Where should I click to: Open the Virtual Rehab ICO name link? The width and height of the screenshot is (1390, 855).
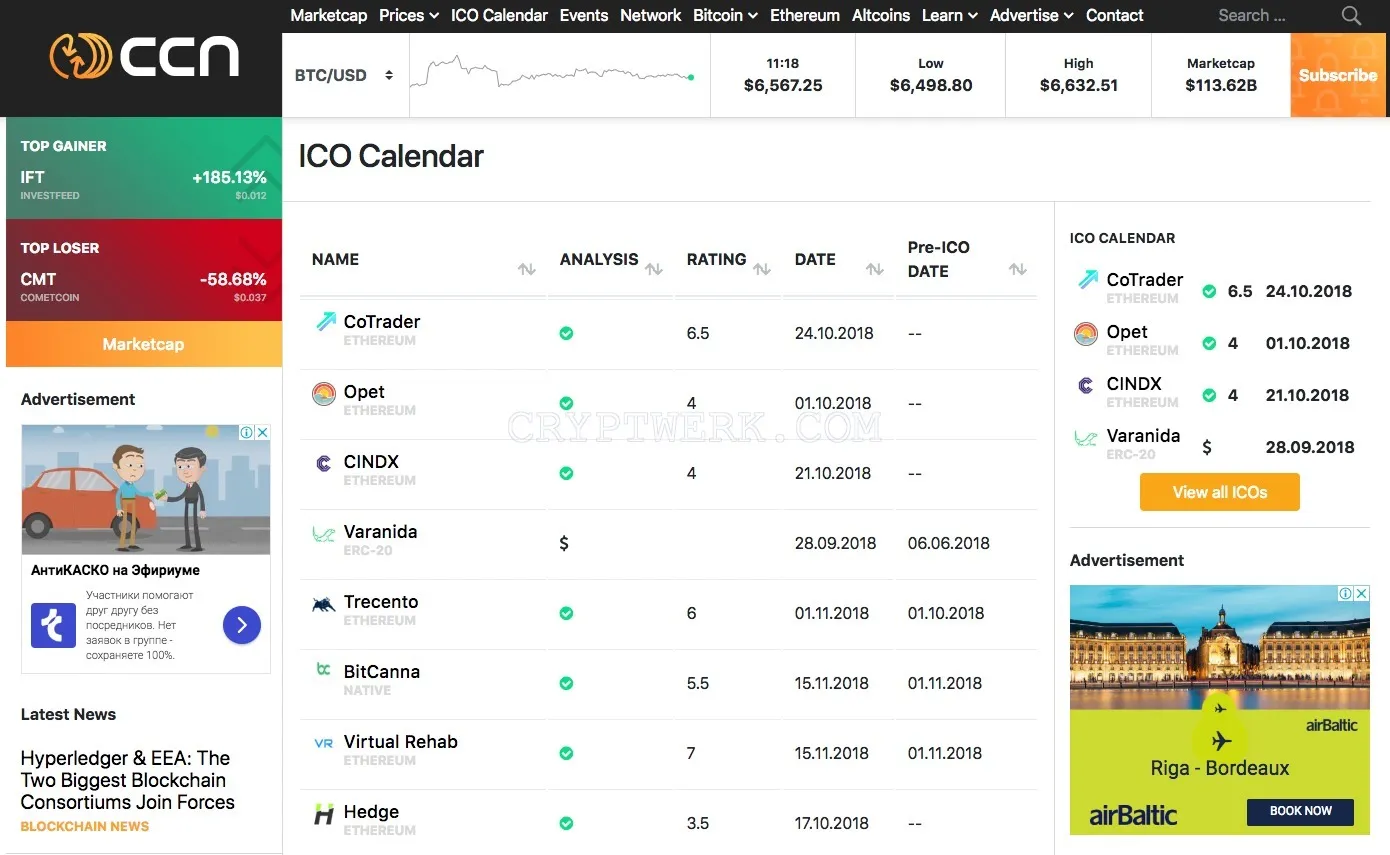click(401, 742)
